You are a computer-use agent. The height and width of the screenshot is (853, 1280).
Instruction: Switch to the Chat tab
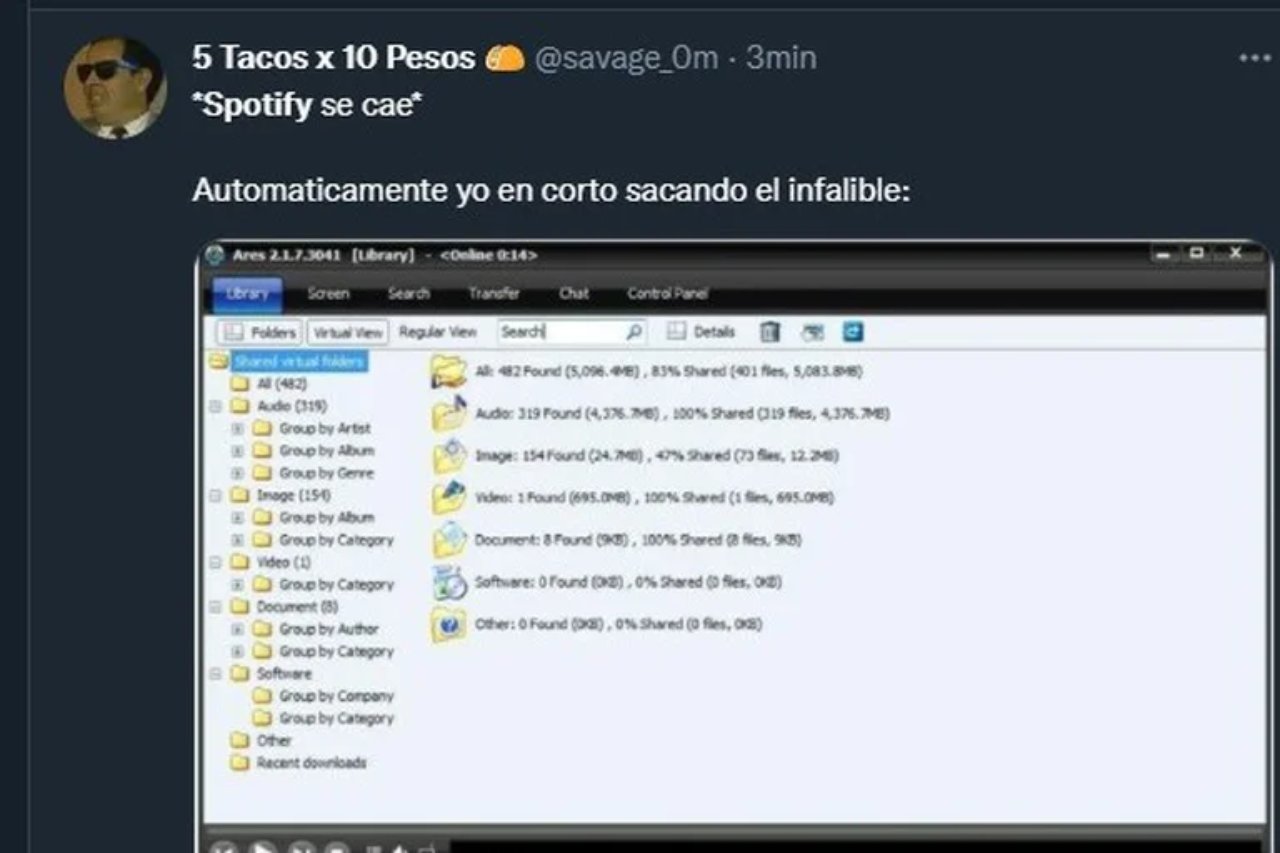tap(574, 294)
